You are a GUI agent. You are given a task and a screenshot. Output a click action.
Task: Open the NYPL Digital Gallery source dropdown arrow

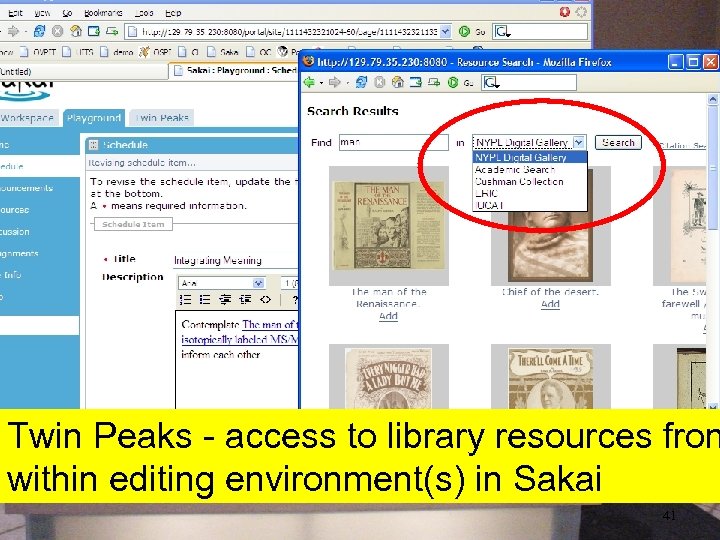coord(579,142)
